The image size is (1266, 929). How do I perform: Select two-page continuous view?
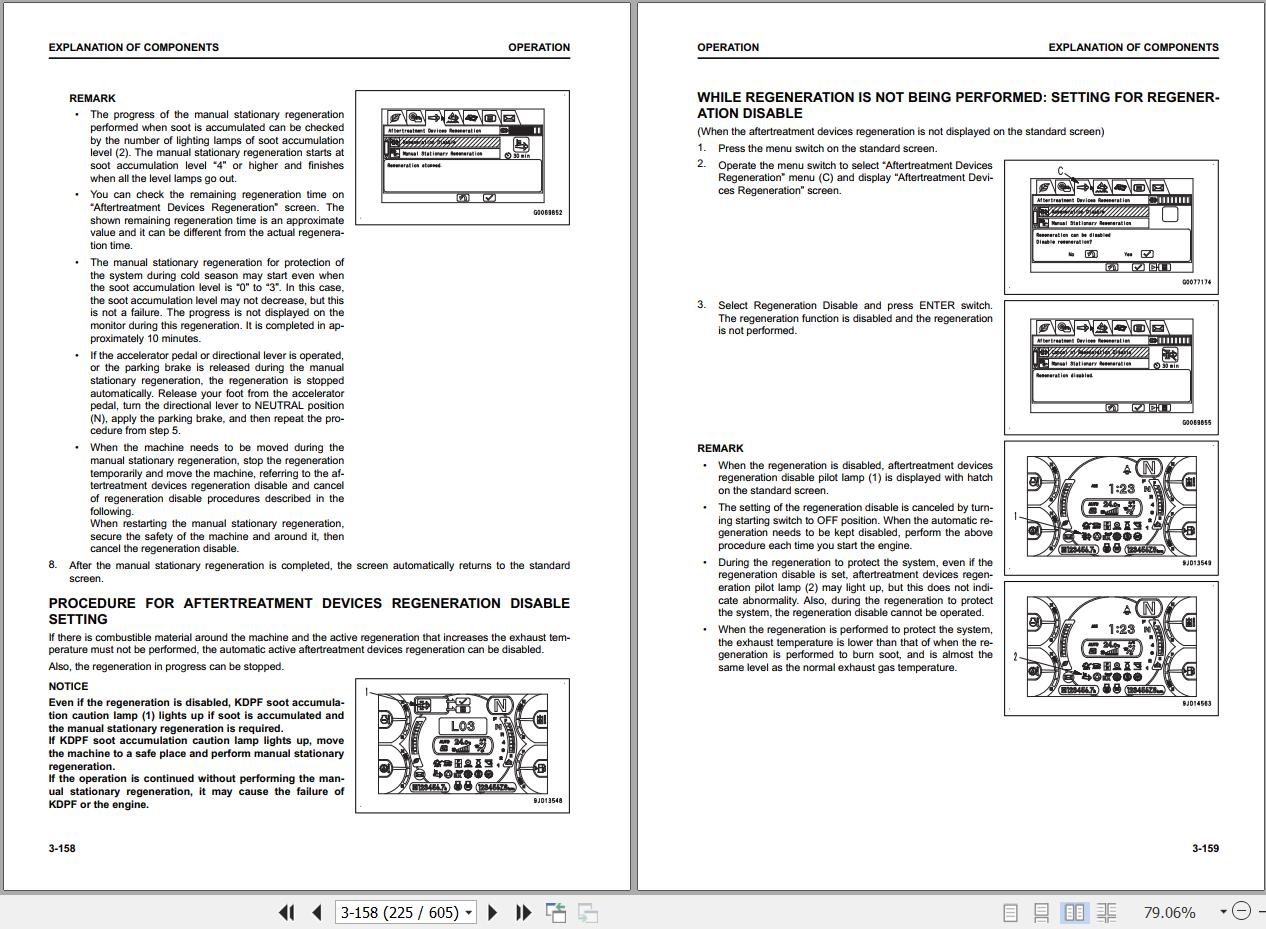[1107, 912]
